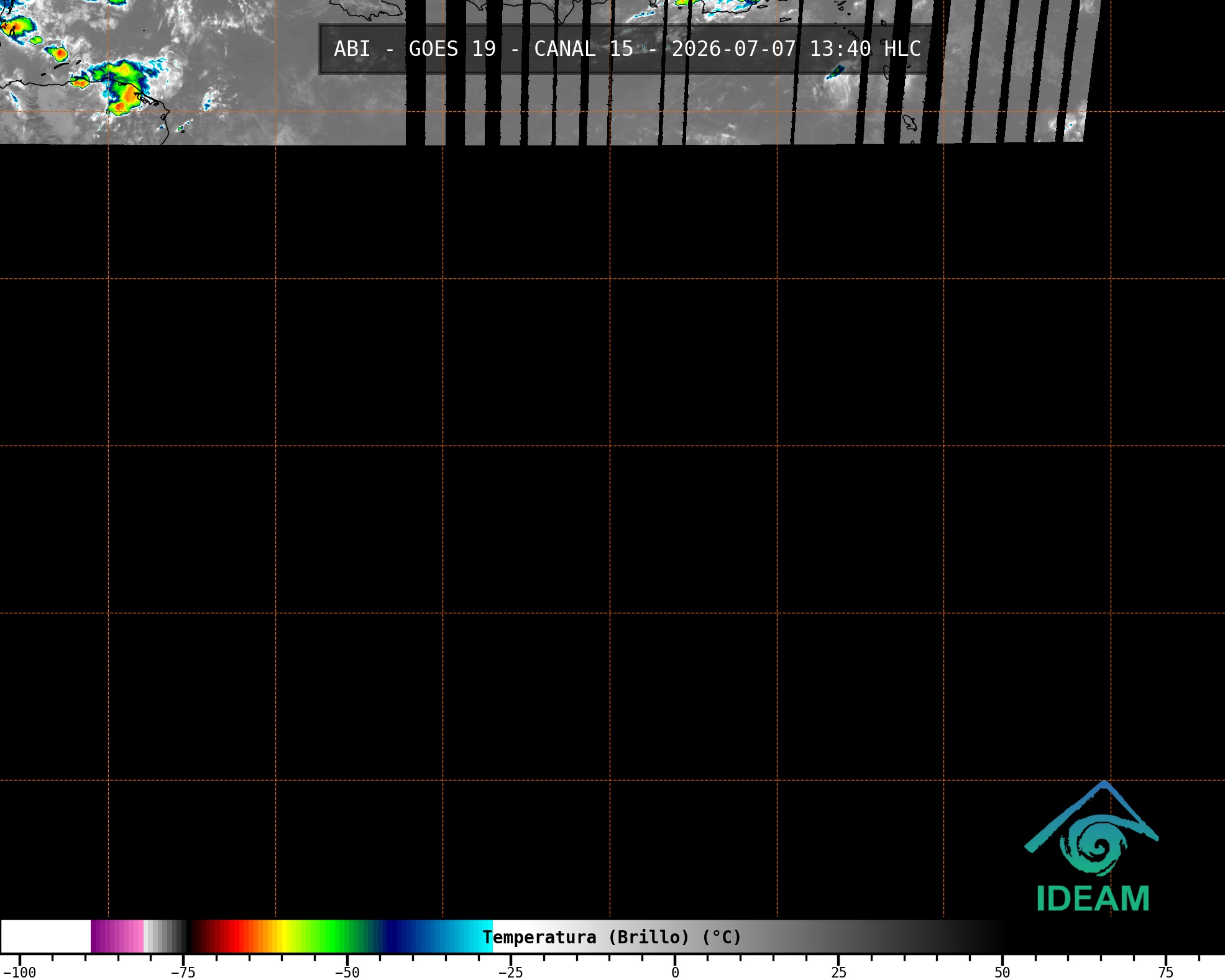Click the 0 tick label on colorbar
The image size is (1225, 980).
[675, 973]
